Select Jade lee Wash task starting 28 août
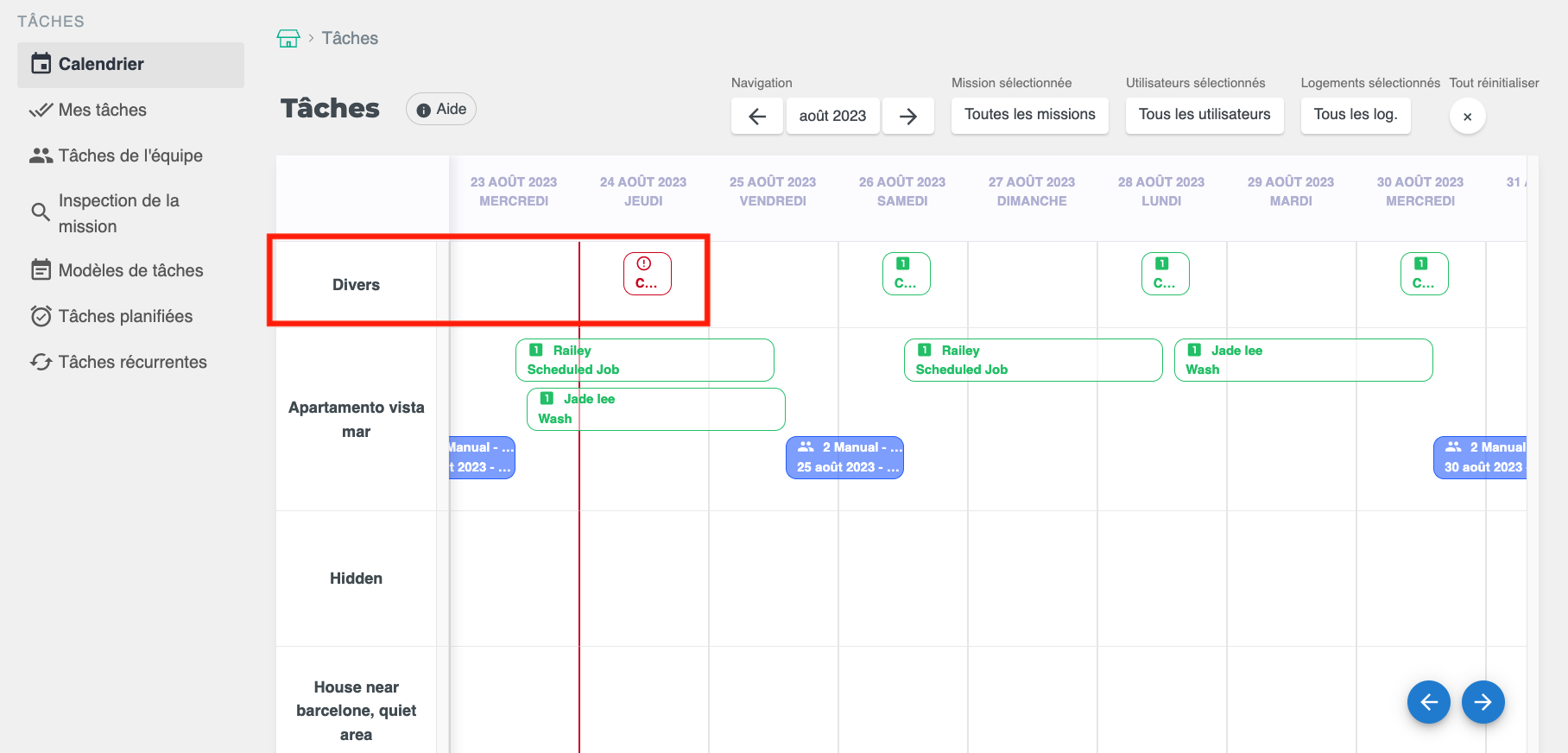 pos(1302,360)
